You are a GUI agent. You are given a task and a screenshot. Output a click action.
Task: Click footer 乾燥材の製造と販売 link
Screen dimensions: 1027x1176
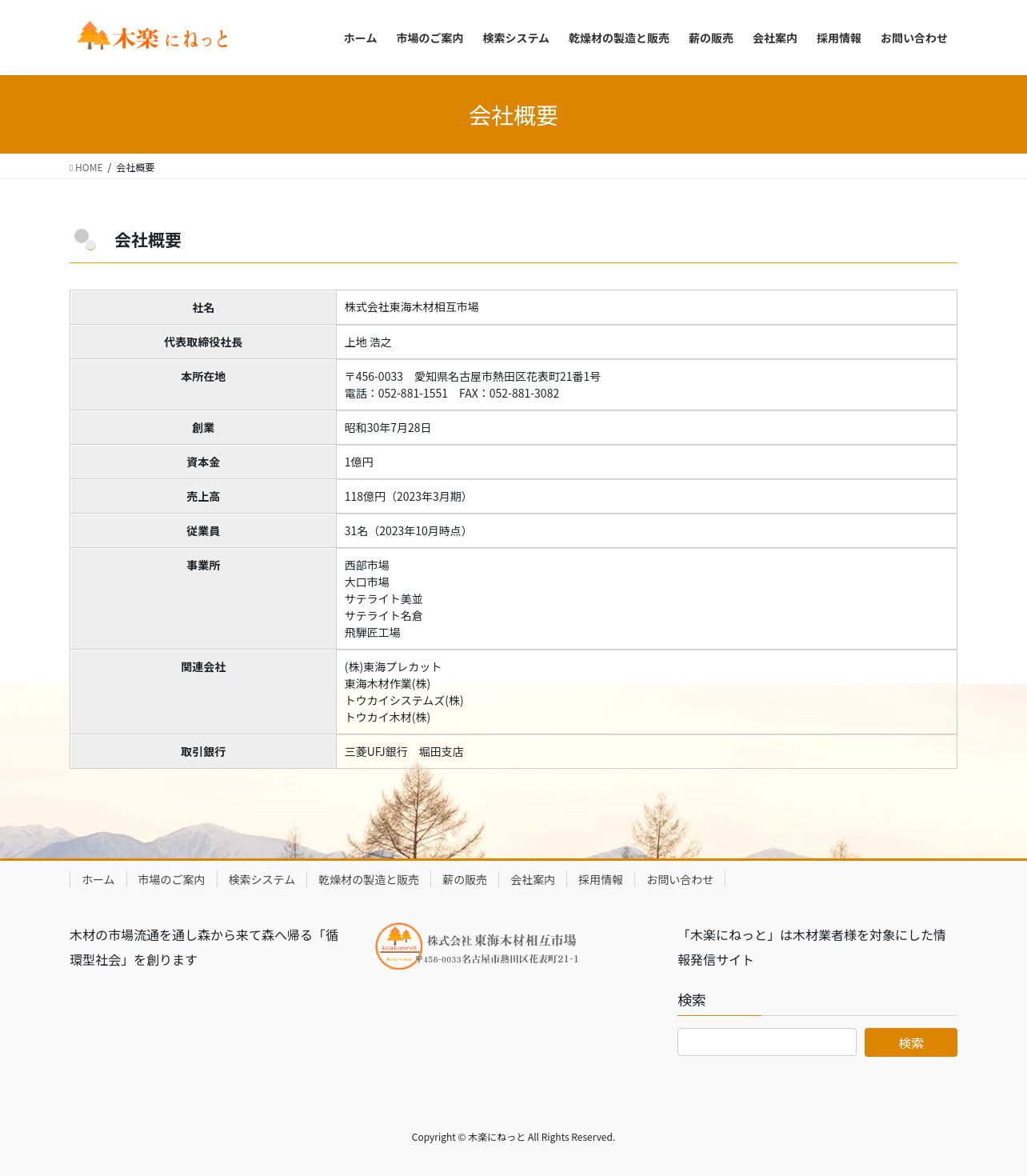(369, 879)
